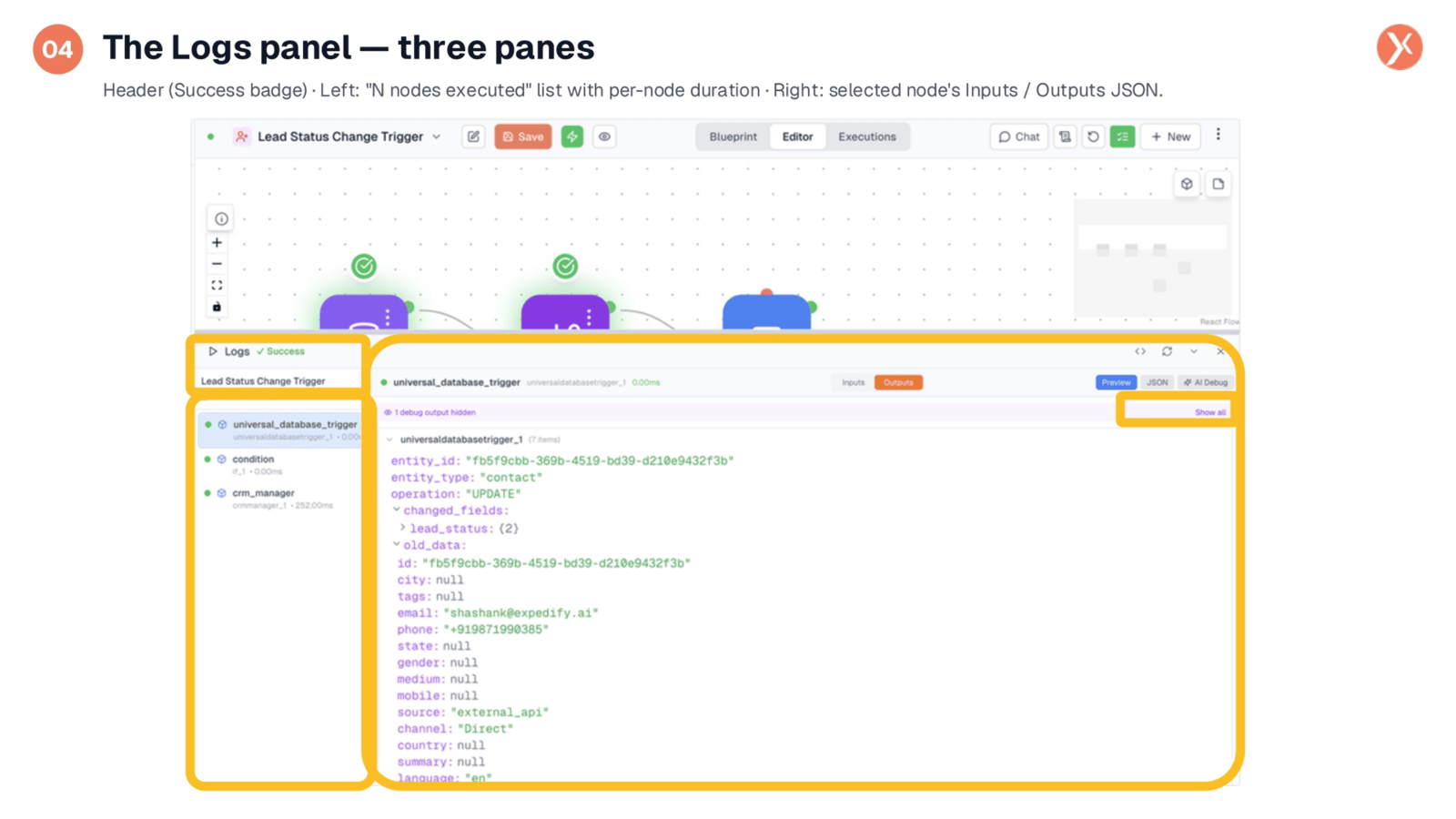Switch to the Editor tab
The width and height of the screenshot is (1456, 819).
point(797,136)
